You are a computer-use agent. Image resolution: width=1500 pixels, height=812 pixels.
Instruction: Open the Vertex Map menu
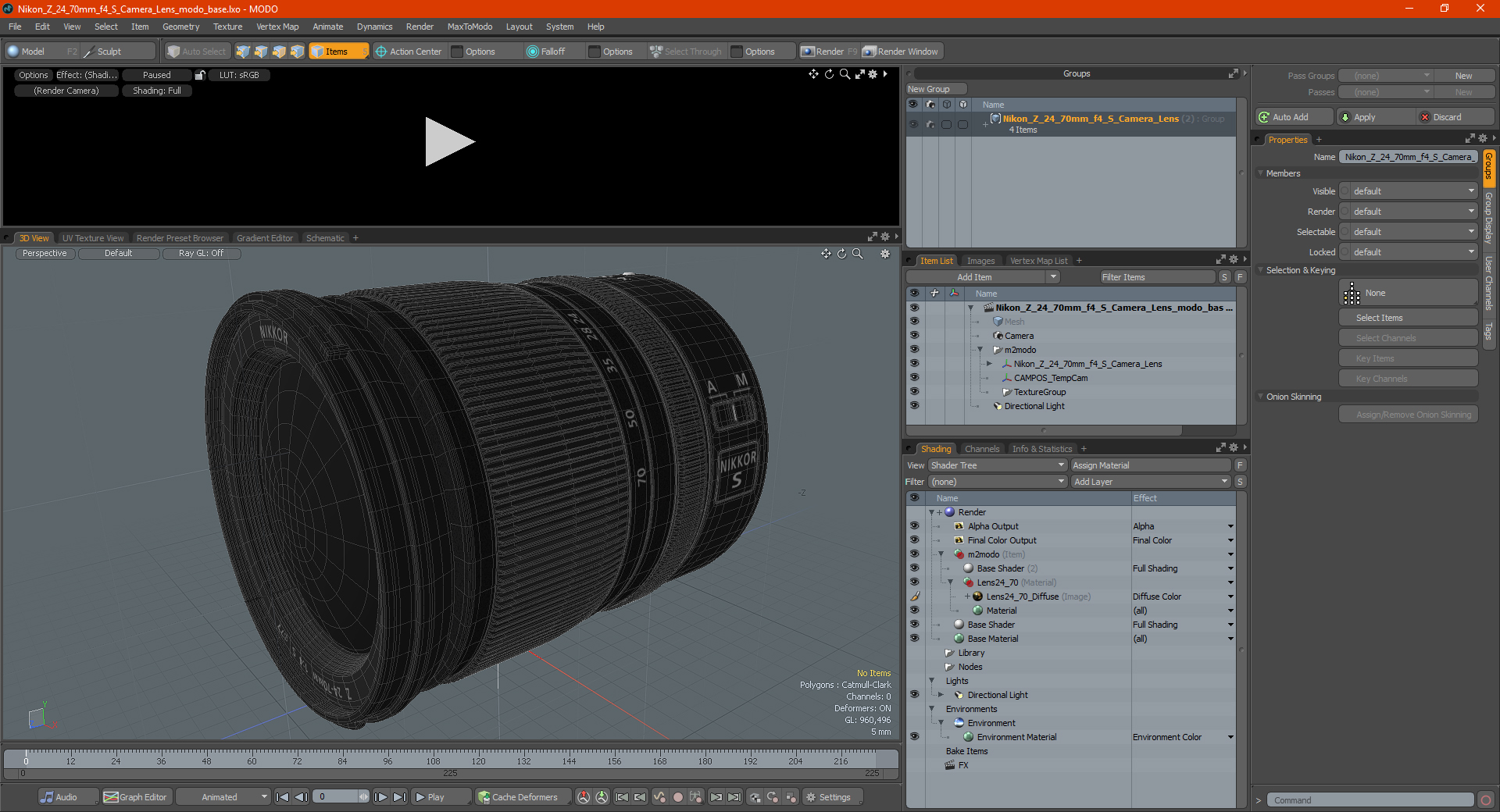[x=277, y=27]
